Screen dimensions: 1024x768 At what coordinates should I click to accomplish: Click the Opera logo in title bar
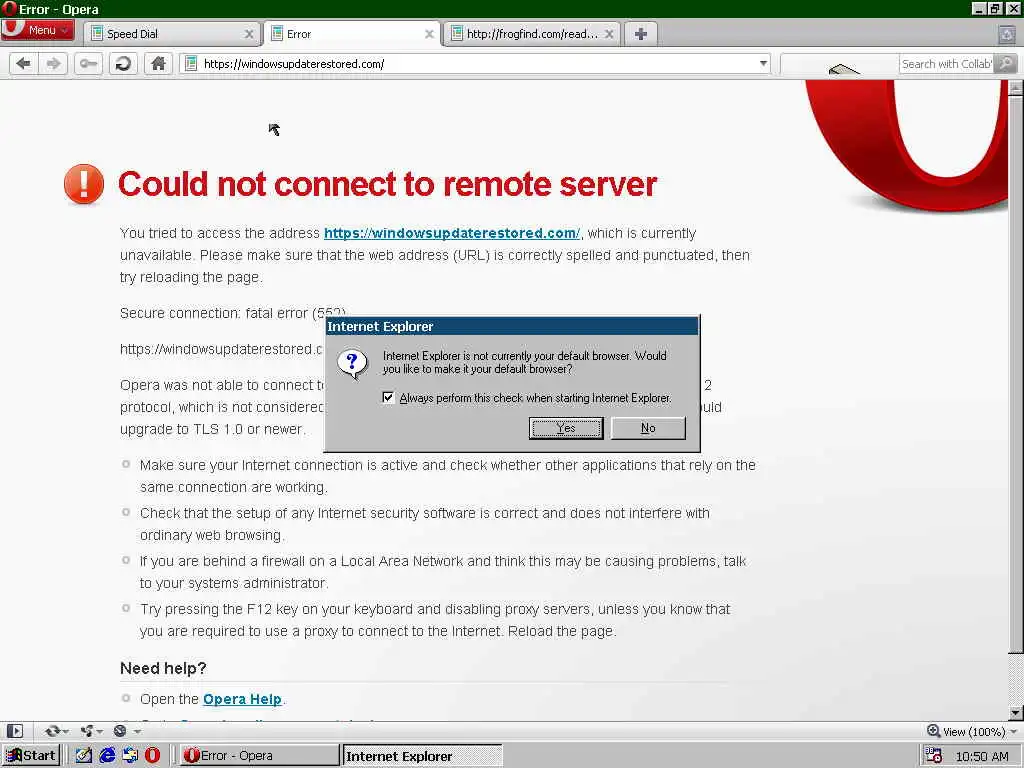click(9, 9)
